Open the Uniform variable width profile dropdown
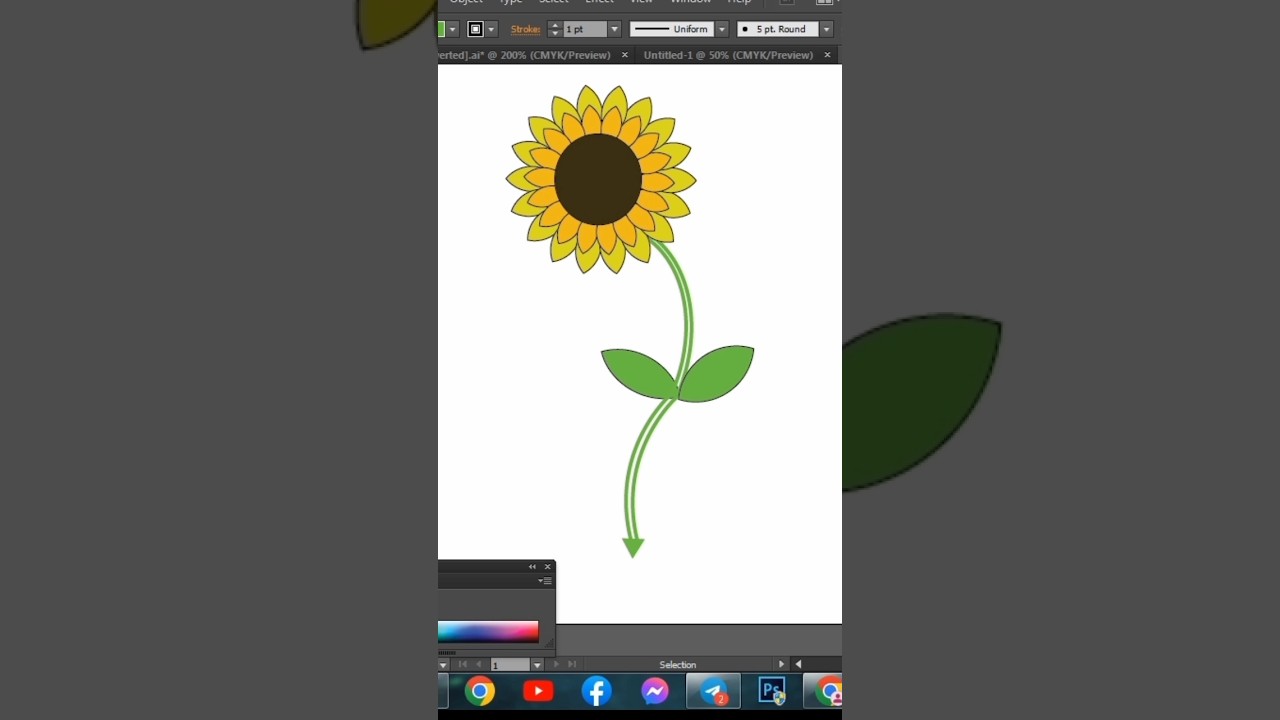Screen dimensions: 1280x720 pyautogui.click(x=722, y=29)
